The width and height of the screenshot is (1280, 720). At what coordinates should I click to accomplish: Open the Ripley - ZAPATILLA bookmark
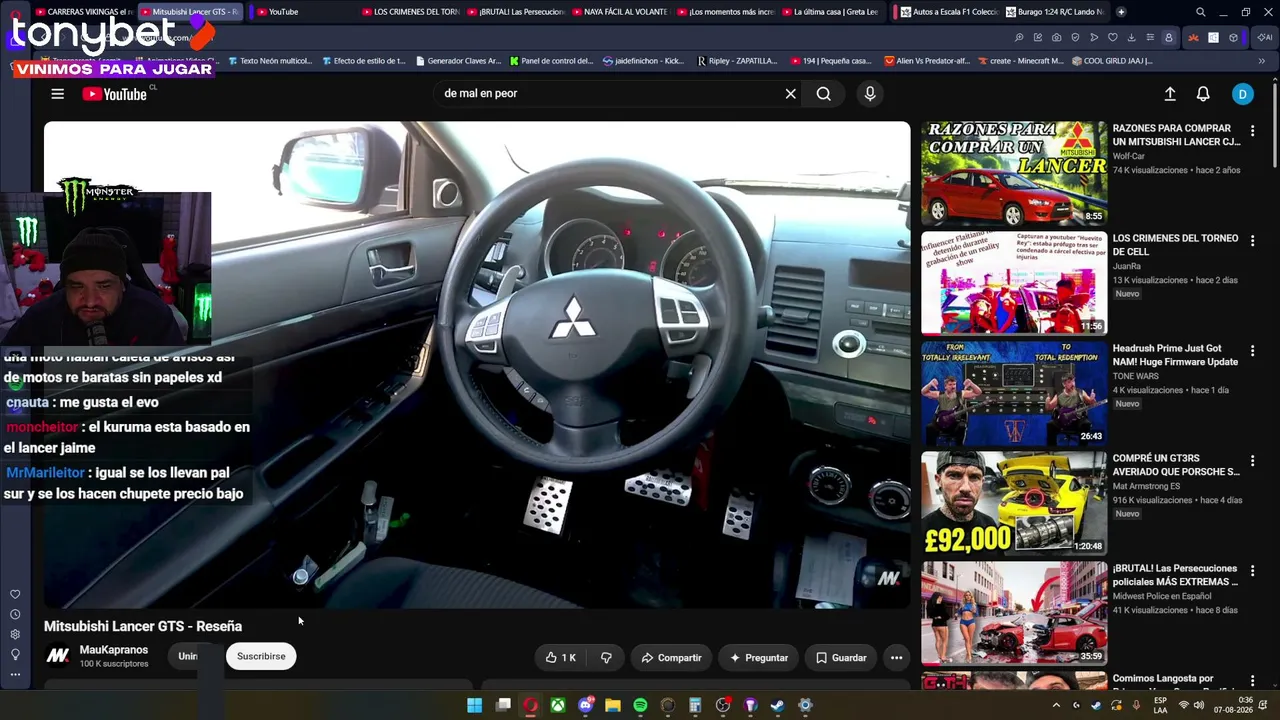pyautogui.click(x=737, y=61)
